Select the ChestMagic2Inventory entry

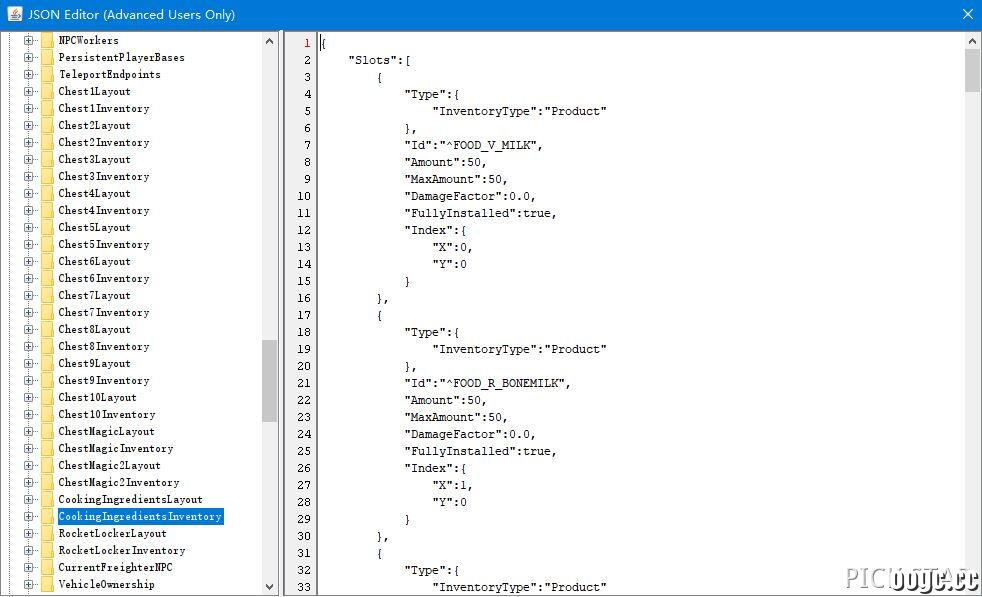pos(118,482)
